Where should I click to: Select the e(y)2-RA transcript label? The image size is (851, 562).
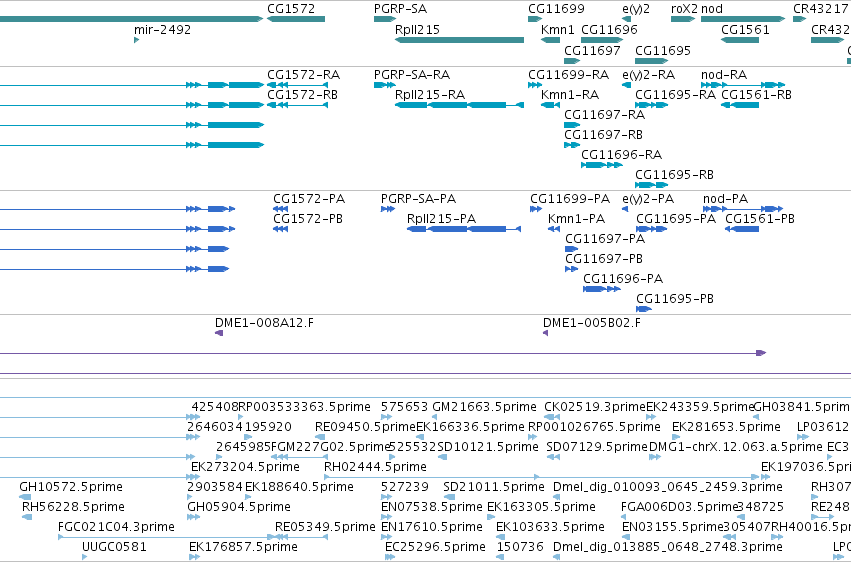pos(649,74)
